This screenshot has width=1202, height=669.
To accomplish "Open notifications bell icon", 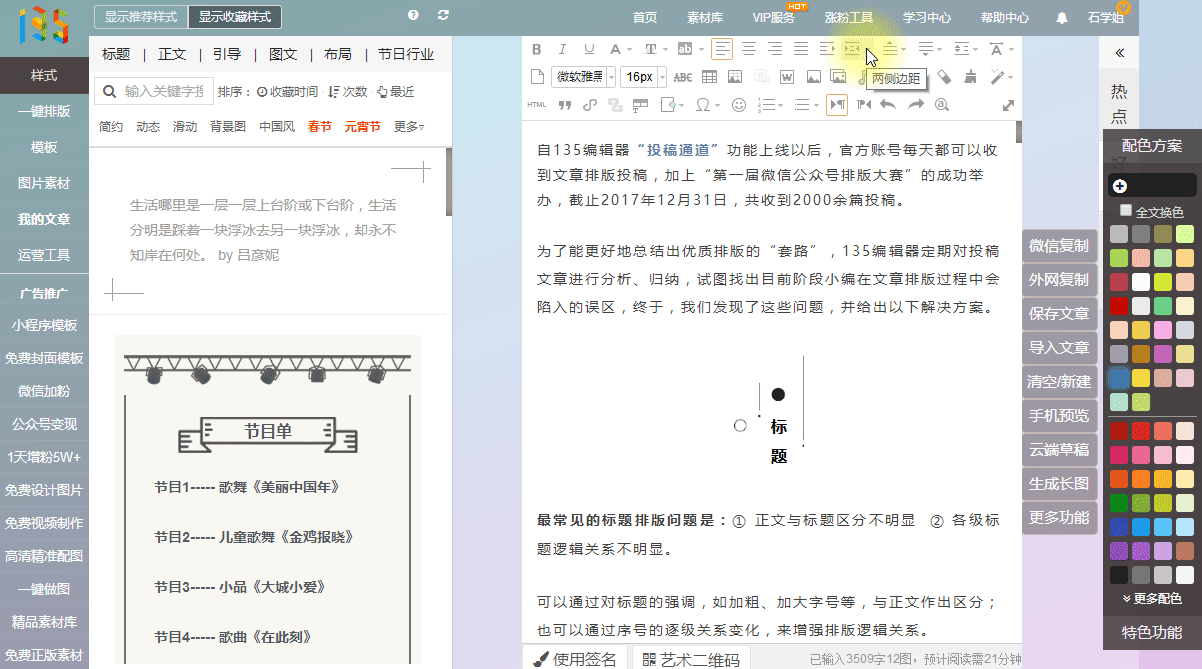I will point(1062,18).
